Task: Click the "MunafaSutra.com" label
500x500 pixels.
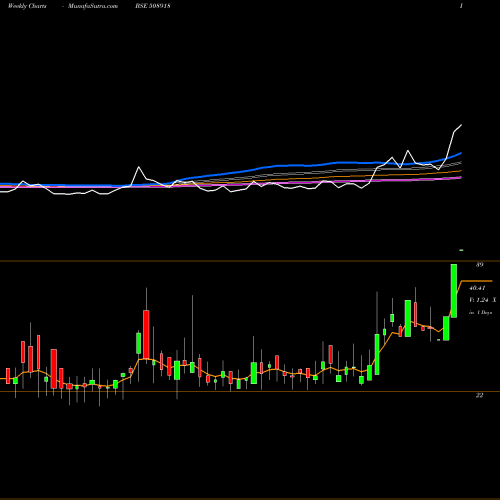Action: click(93, 6)
